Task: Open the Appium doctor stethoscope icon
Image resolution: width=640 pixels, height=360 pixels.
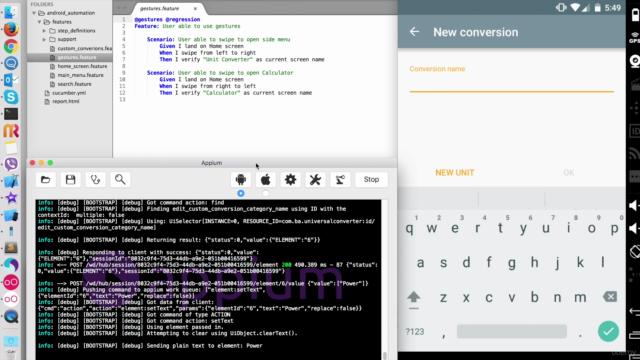Action: 96,180
